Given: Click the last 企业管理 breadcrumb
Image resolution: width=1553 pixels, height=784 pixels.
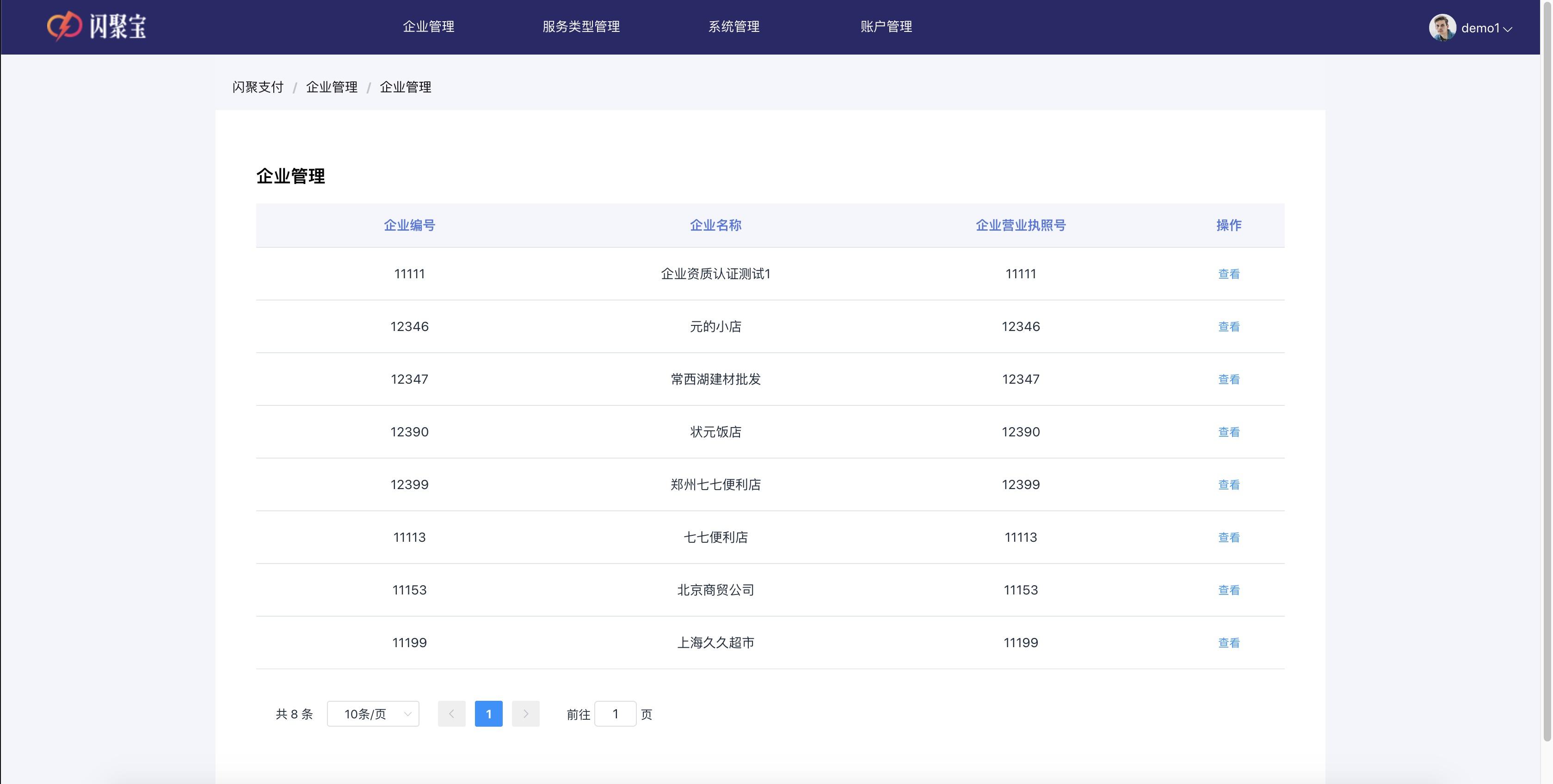Looking at the screenshot, I should [406, 87].
